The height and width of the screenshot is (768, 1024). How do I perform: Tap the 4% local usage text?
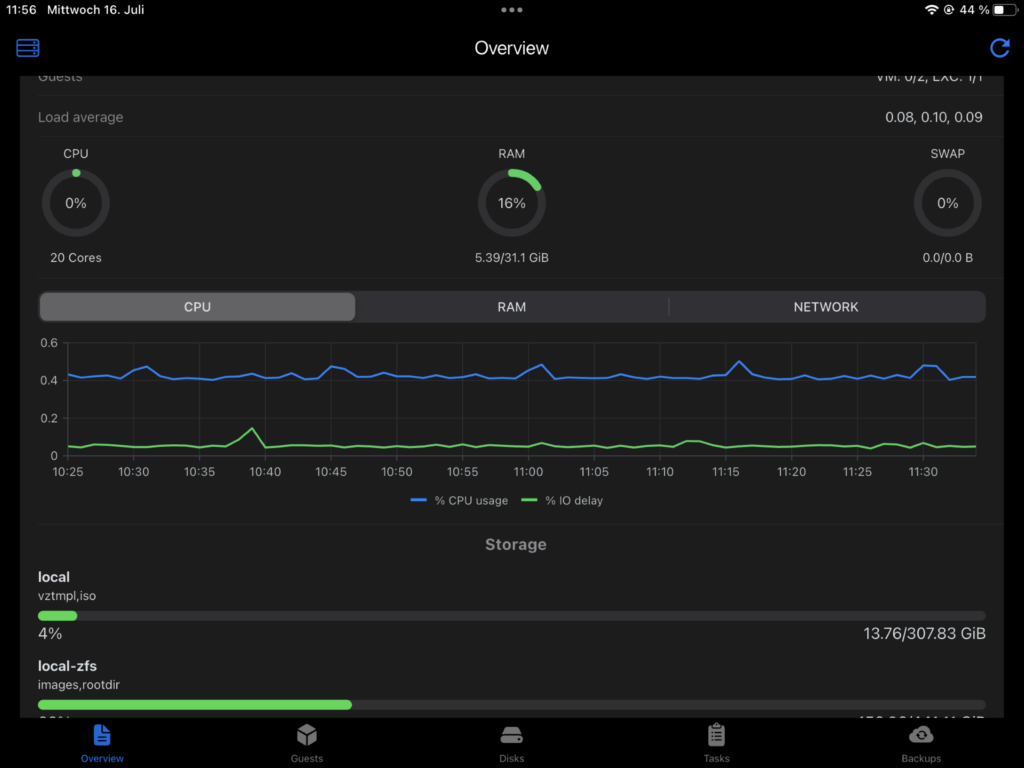click(50, 633)
